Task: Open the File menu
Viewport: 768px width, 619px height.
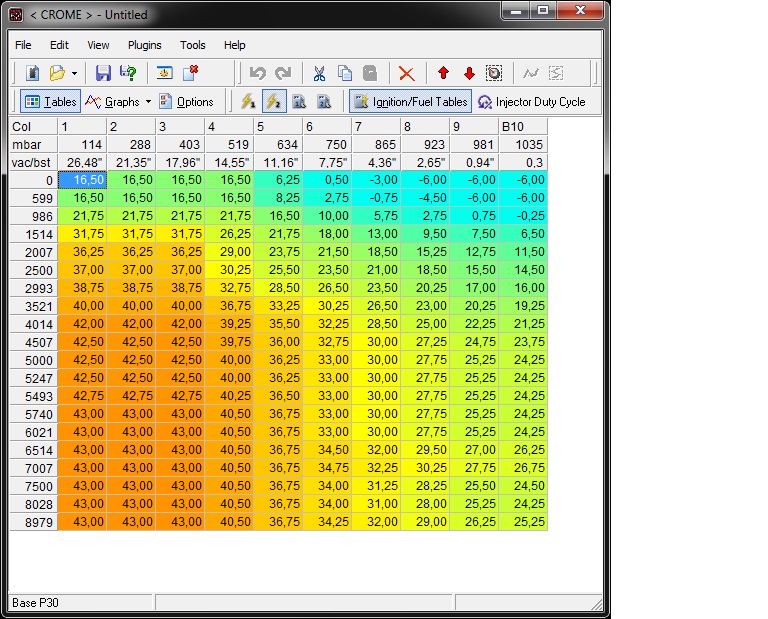Action: tap(23, 45)
